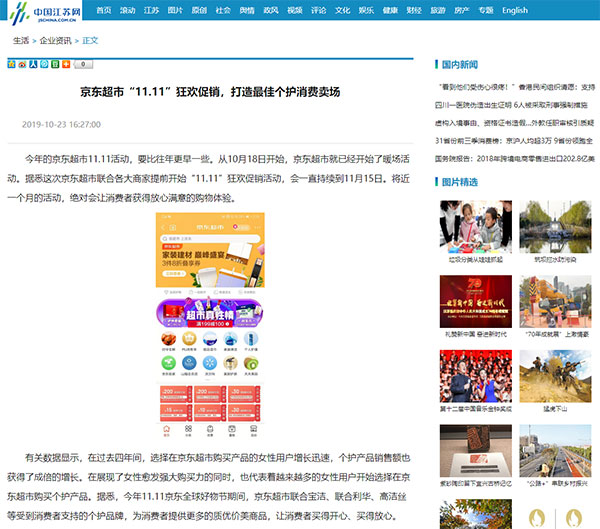Open the 首页 navigation item
This screenshot has width=600, height=529.
[x=104, y=10]
